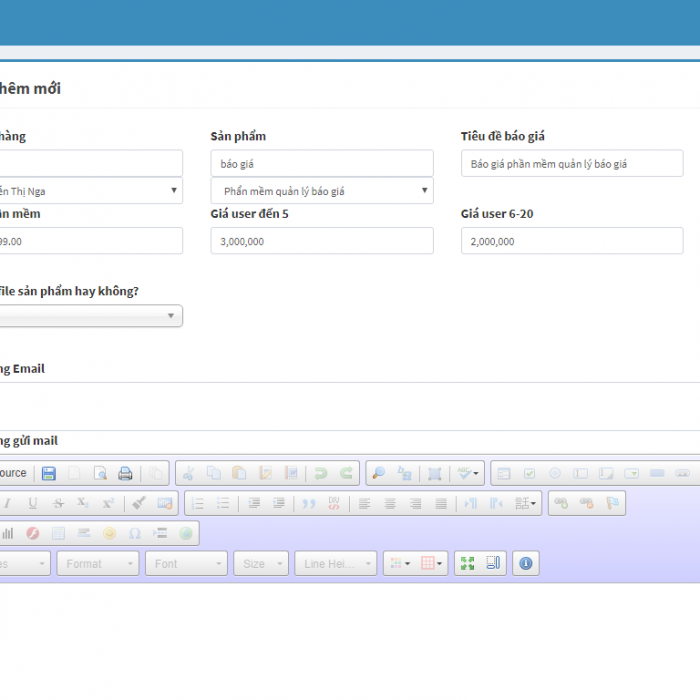Image resolution: width=700 pixels, height=700 pixels.
Task: Toggle superscript formatting
Action: [x=108, y=503]
